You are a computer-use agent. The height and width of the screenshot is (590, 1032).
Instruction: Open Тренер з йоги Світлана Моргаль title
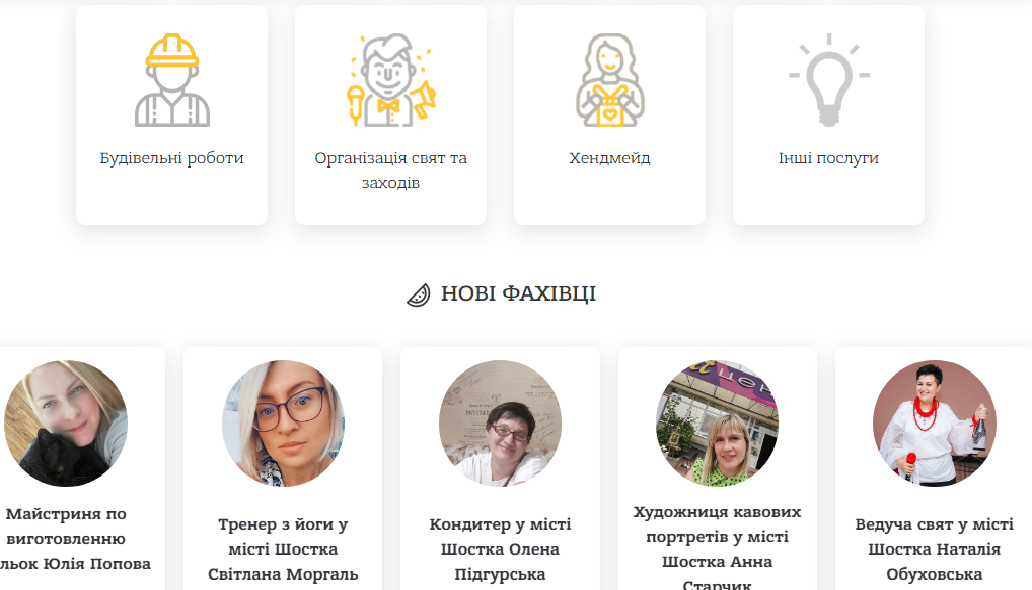(x=283, y=549)
